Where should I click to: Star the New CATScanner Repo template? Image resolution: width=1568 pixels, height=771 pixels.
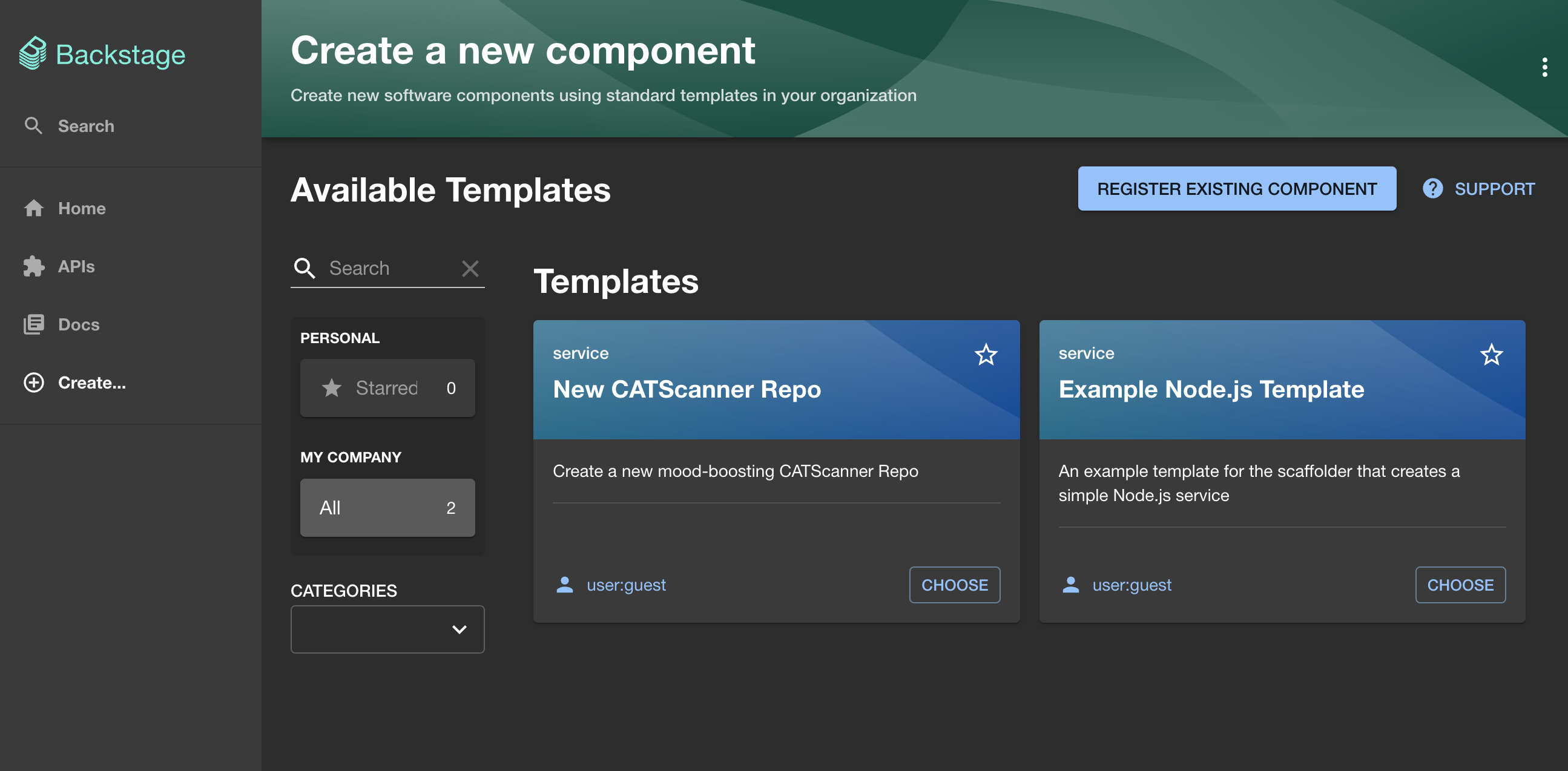tap(986, 354)
